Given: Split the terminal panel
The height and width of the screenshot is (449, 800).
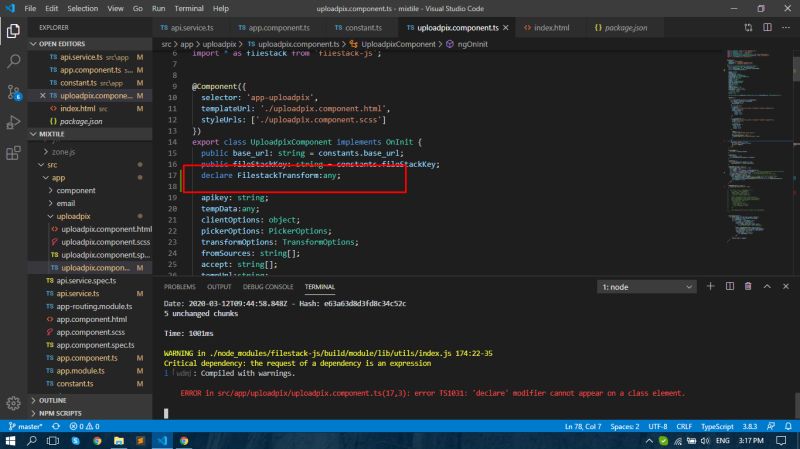Looking at the screenshot, I should pos(730,287).
